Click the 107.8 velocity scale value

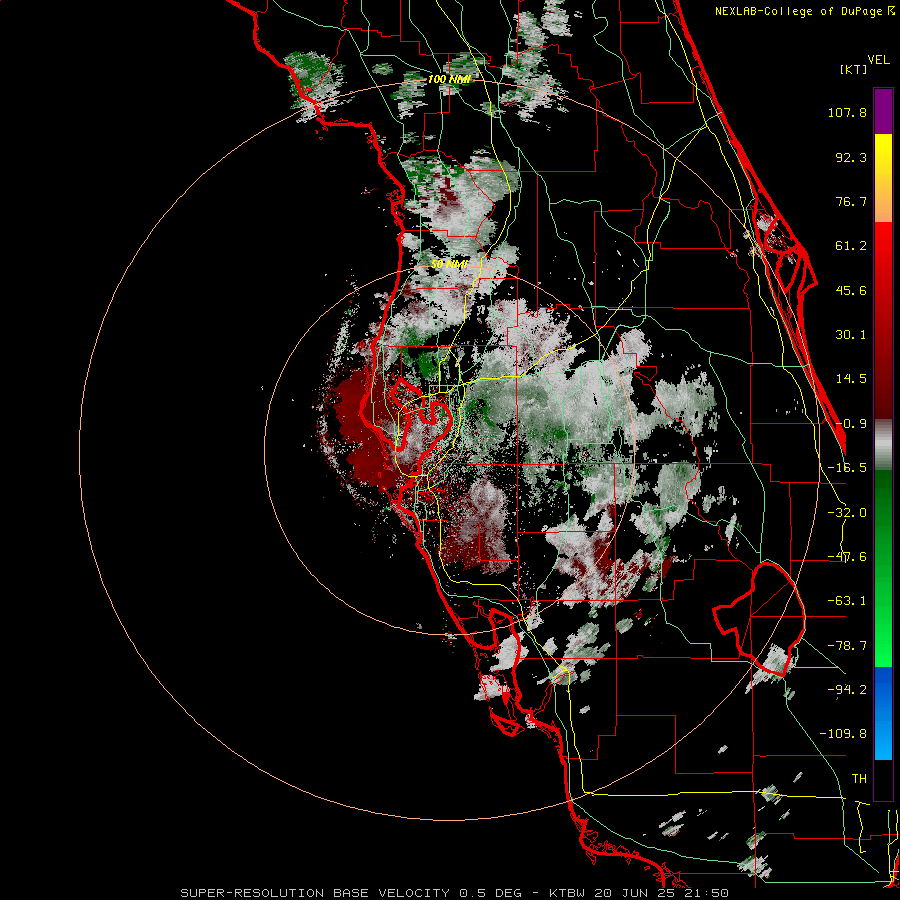(847, 112)
